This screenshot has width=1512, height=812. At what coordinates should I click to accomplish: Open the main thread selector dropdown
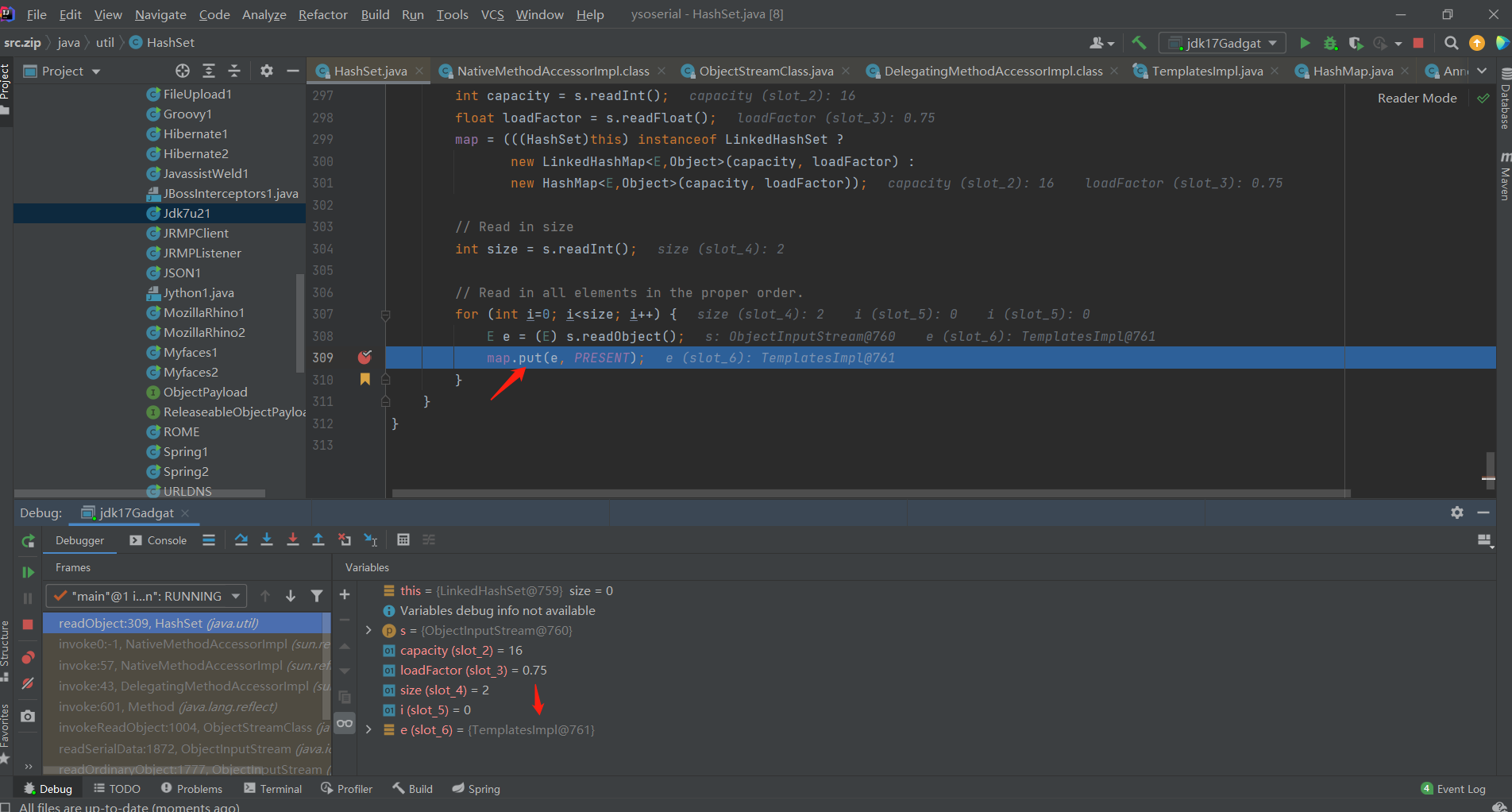click(147, 596)
